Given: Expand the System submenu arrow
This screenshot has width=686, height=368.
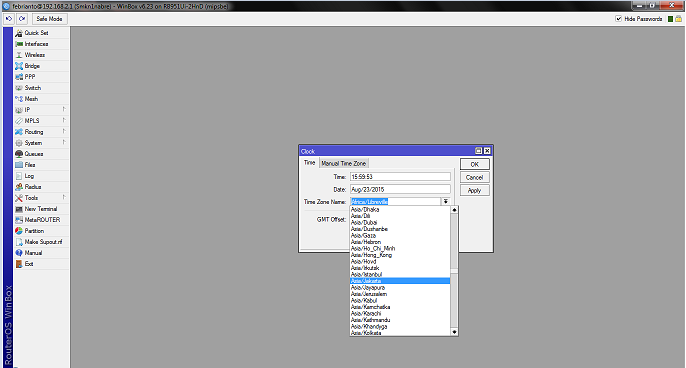Looking at the screenshot, I should click(64, 142).
